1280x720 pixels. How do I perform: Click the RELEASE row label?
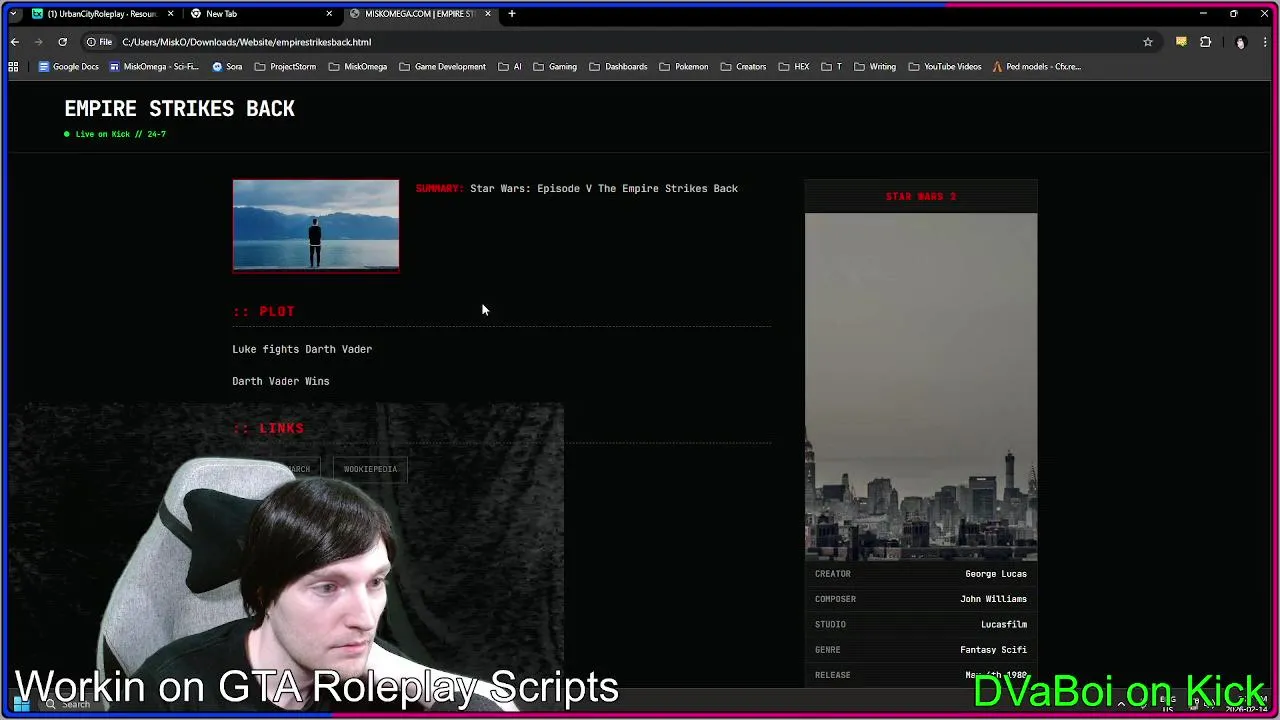pyautogui.click(x=833, y=675)
